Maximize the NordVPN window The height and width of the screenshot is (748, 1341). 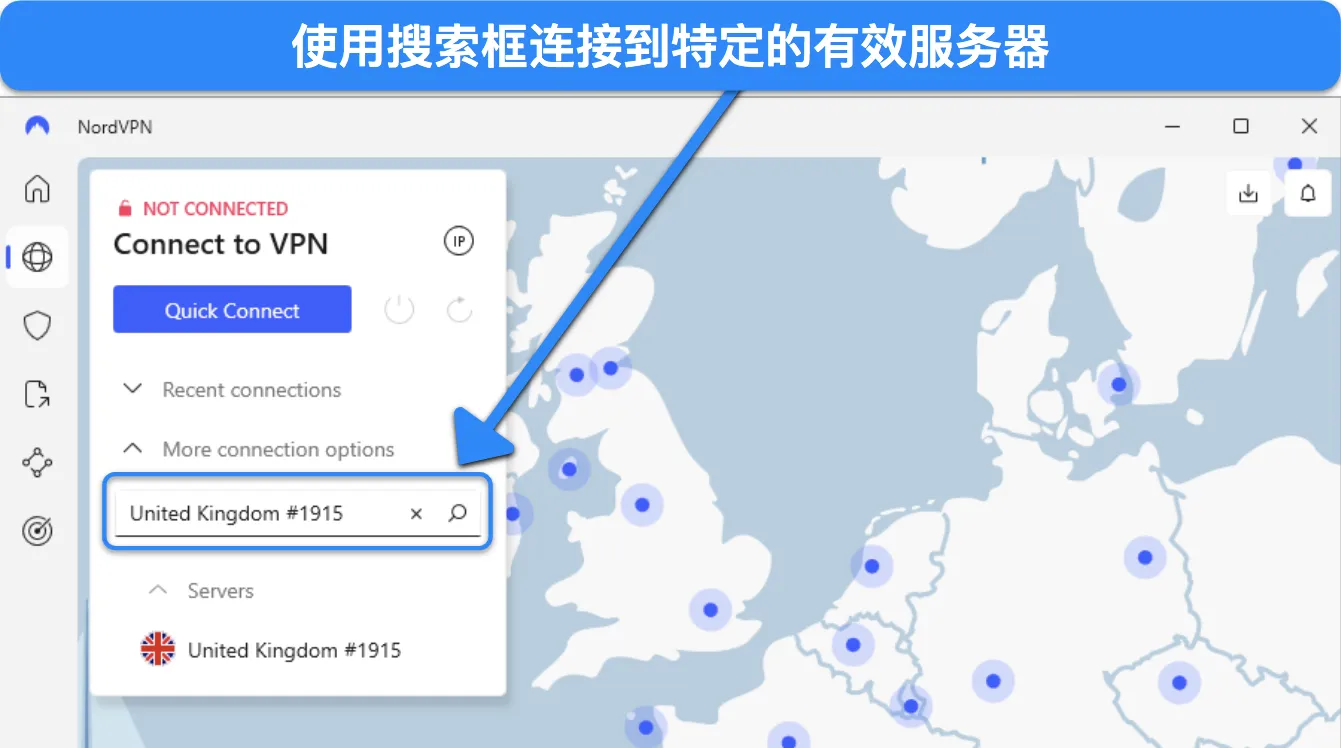[x=1241, y=126]
